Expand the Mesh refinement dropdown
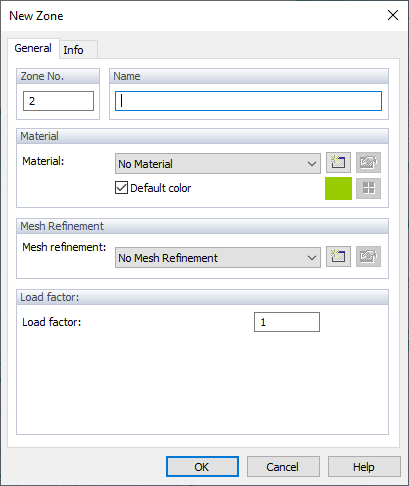Screen dimensions: 409x486 pos(218,257)
